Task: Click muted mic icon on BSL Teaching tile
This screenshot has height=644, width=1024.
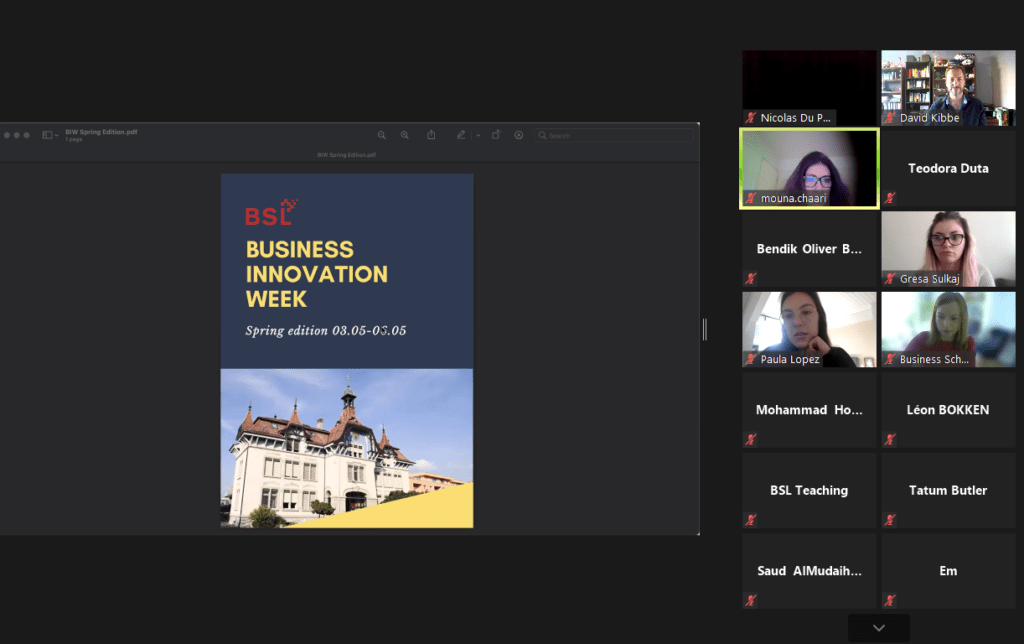Action: [750, 520]
